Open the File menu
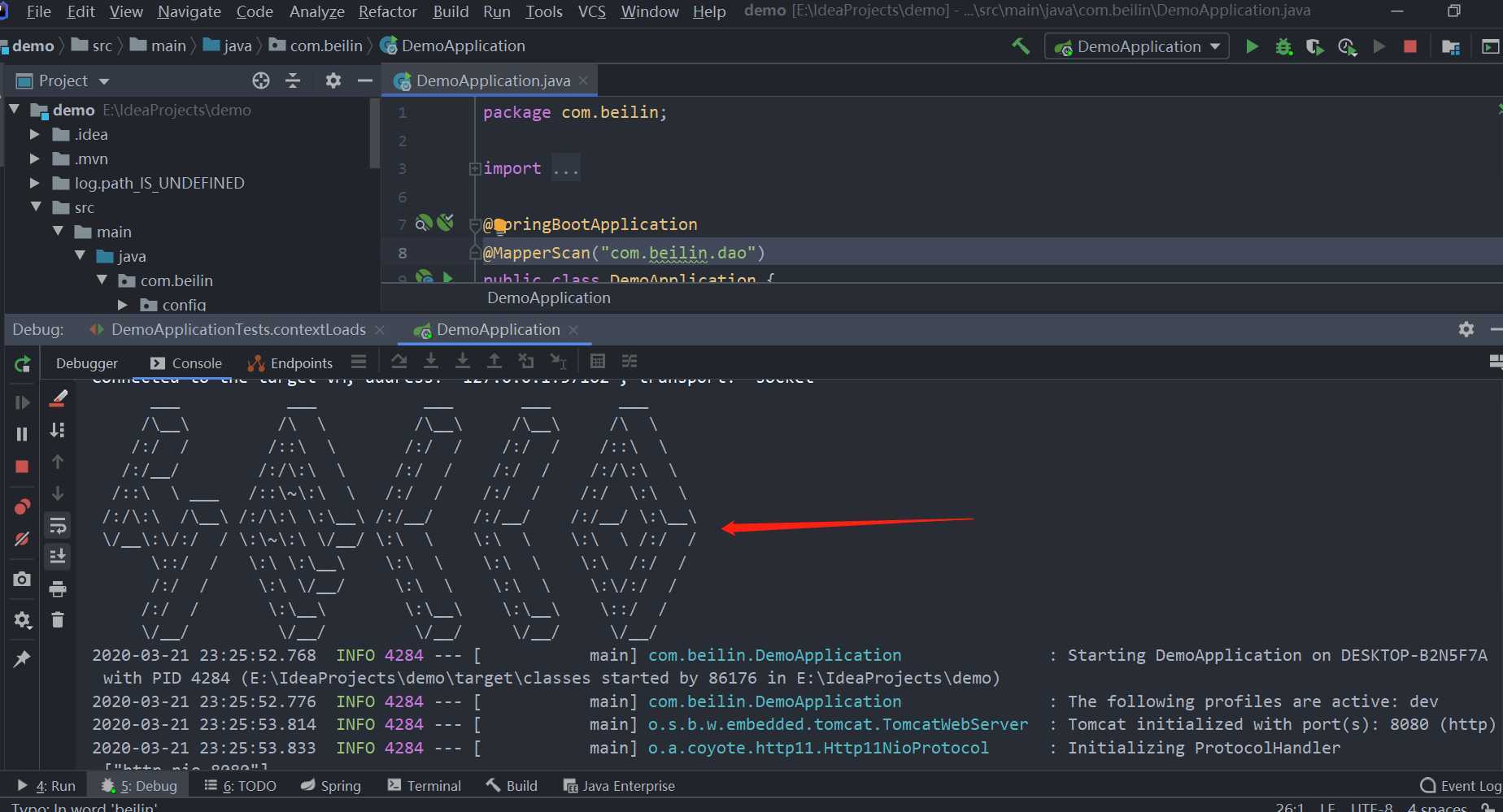Viewport: 1503px width, 812px height. (38, 11)
